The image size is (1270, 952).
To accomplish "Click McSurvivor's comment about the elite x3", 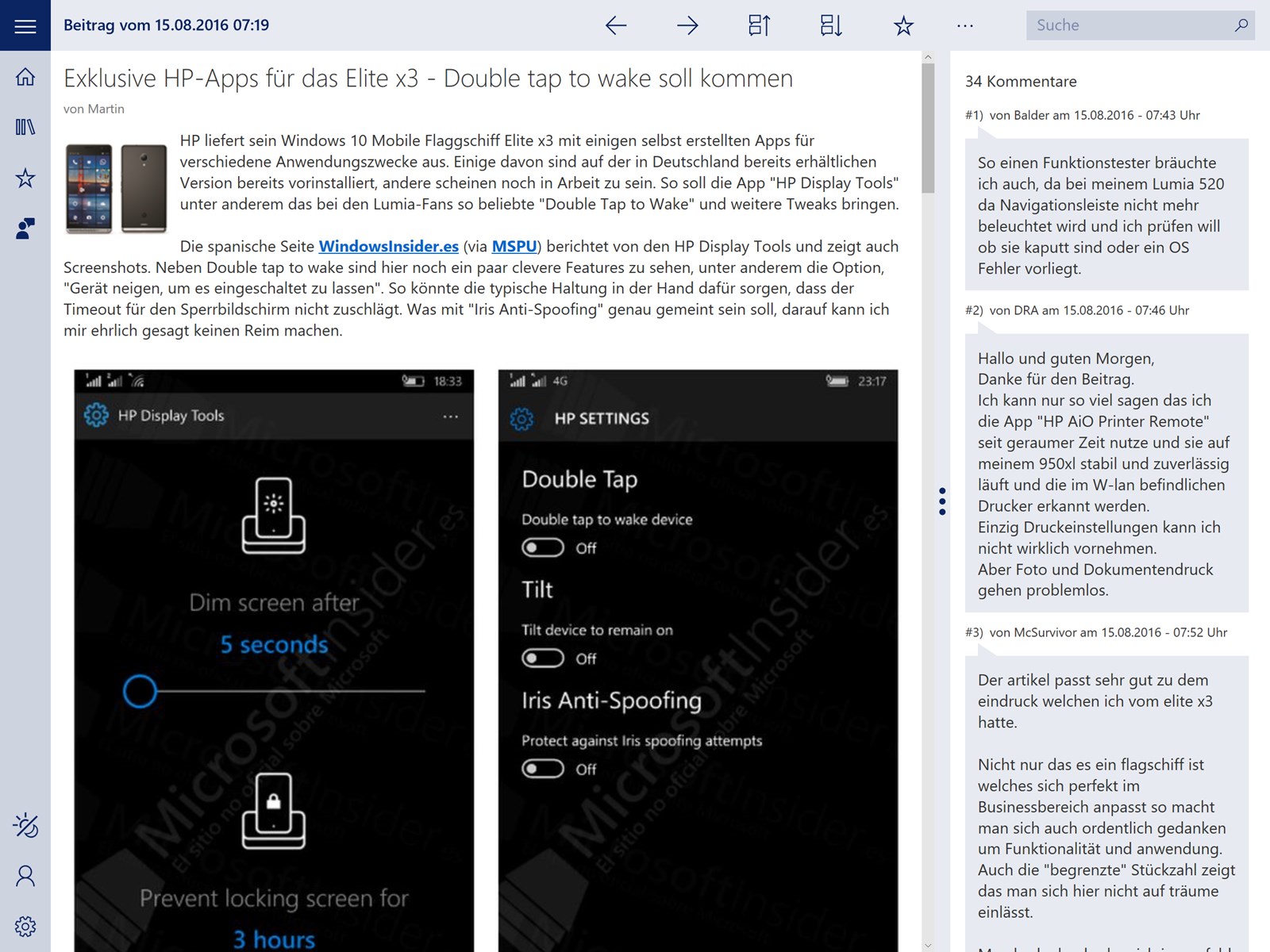I will tap(1106, 804).
